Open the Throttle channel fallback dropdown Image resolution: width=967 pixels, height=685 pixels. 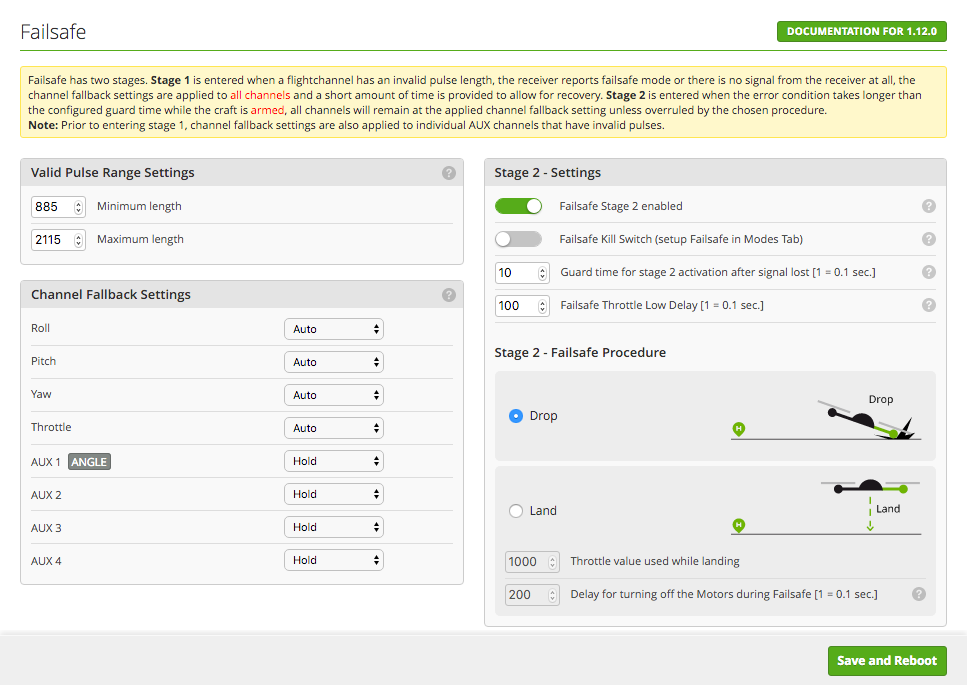(x=333, y=428)
